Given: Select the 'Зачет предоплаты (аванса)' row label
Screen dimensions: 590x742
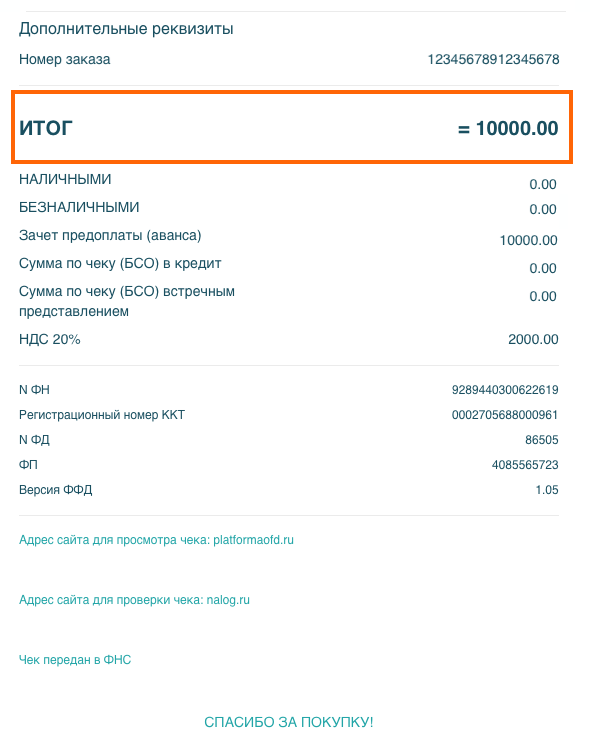Looking at the screenshot, I should point(110,236).
